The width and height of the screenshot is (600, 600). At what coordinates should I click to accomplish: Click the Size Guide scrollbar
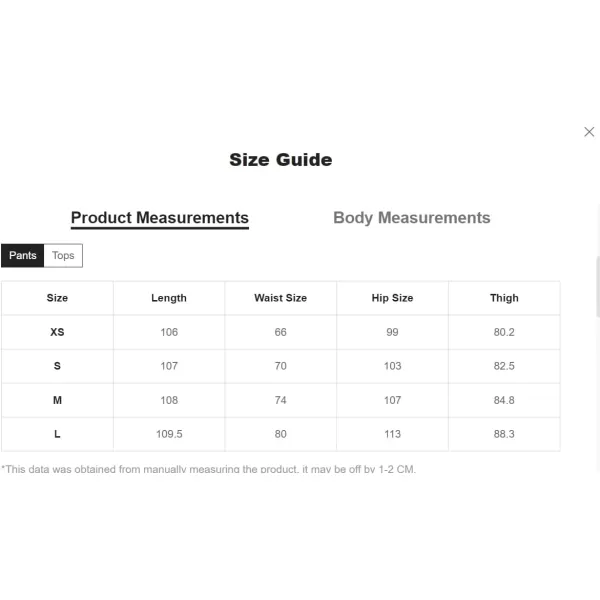(597, 288)
